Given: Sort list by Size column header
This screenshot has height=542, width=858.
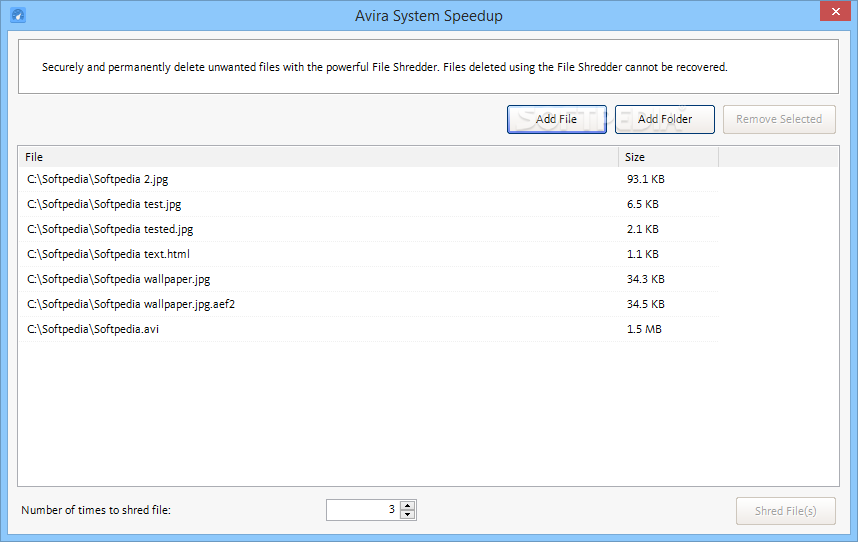Looking at the screenshot, I should coord(668,157).
